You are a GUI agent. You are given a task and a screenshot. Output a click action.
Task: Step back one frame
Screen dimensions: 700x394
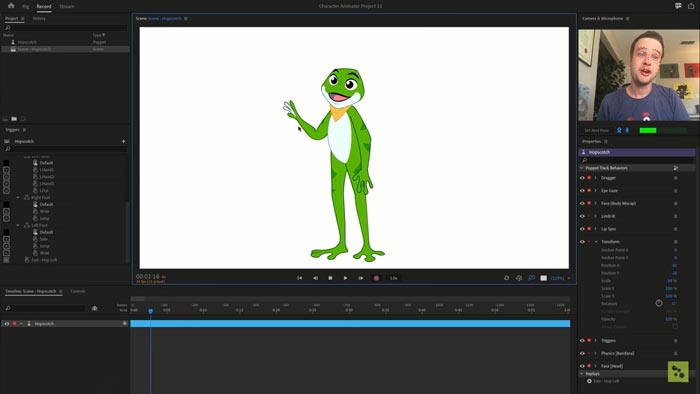coord(315,278)
